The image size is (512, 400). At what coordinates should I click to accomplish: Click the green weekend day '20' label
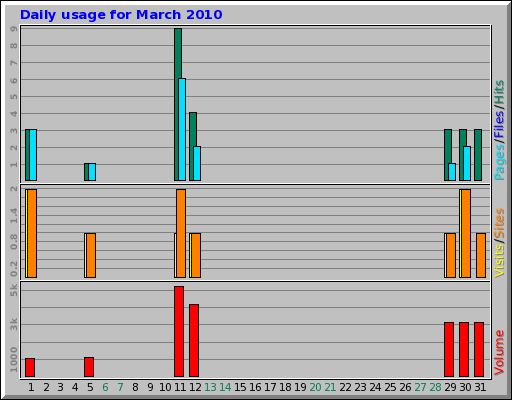pyautogui.click(x=315, y=387)
